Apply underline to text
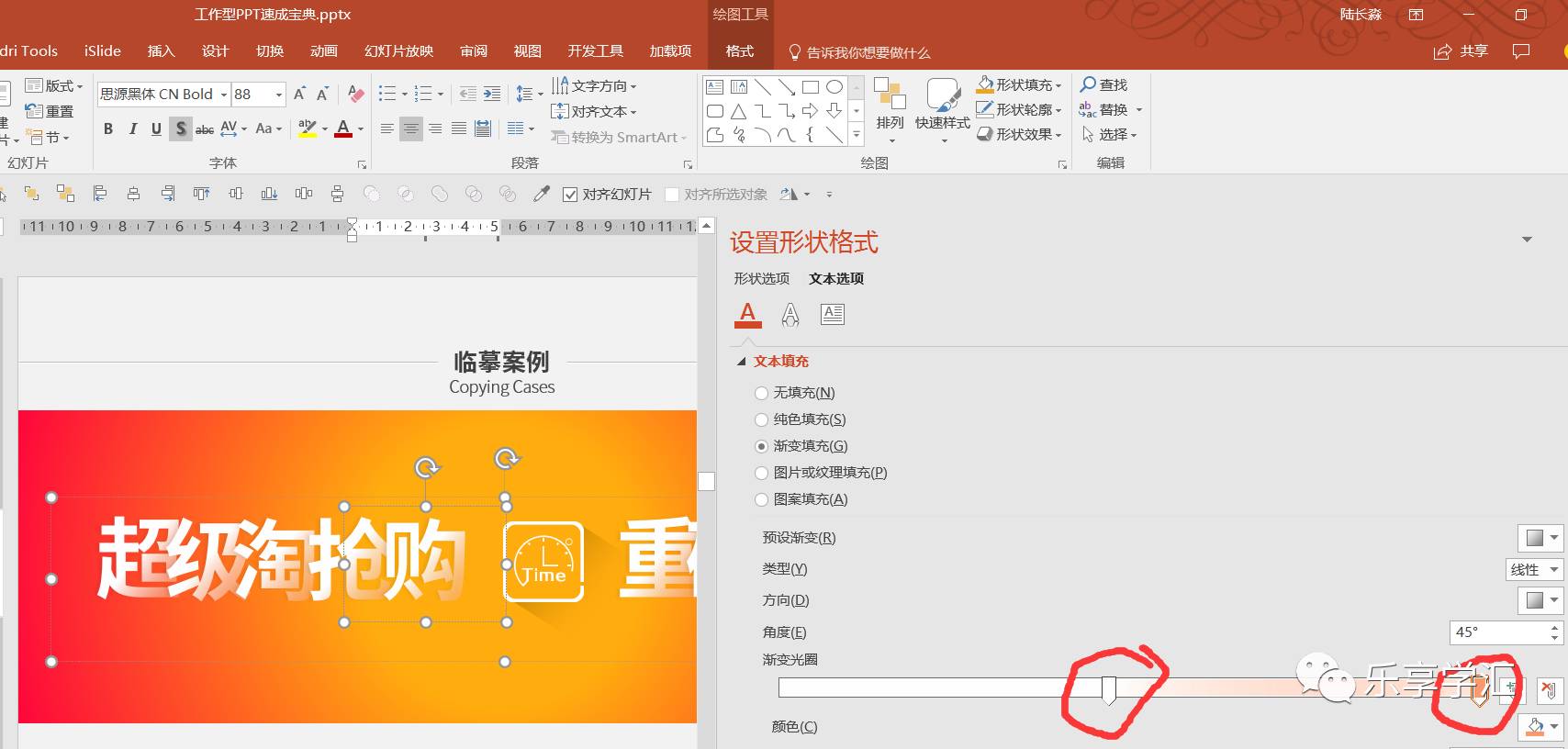 156,129
